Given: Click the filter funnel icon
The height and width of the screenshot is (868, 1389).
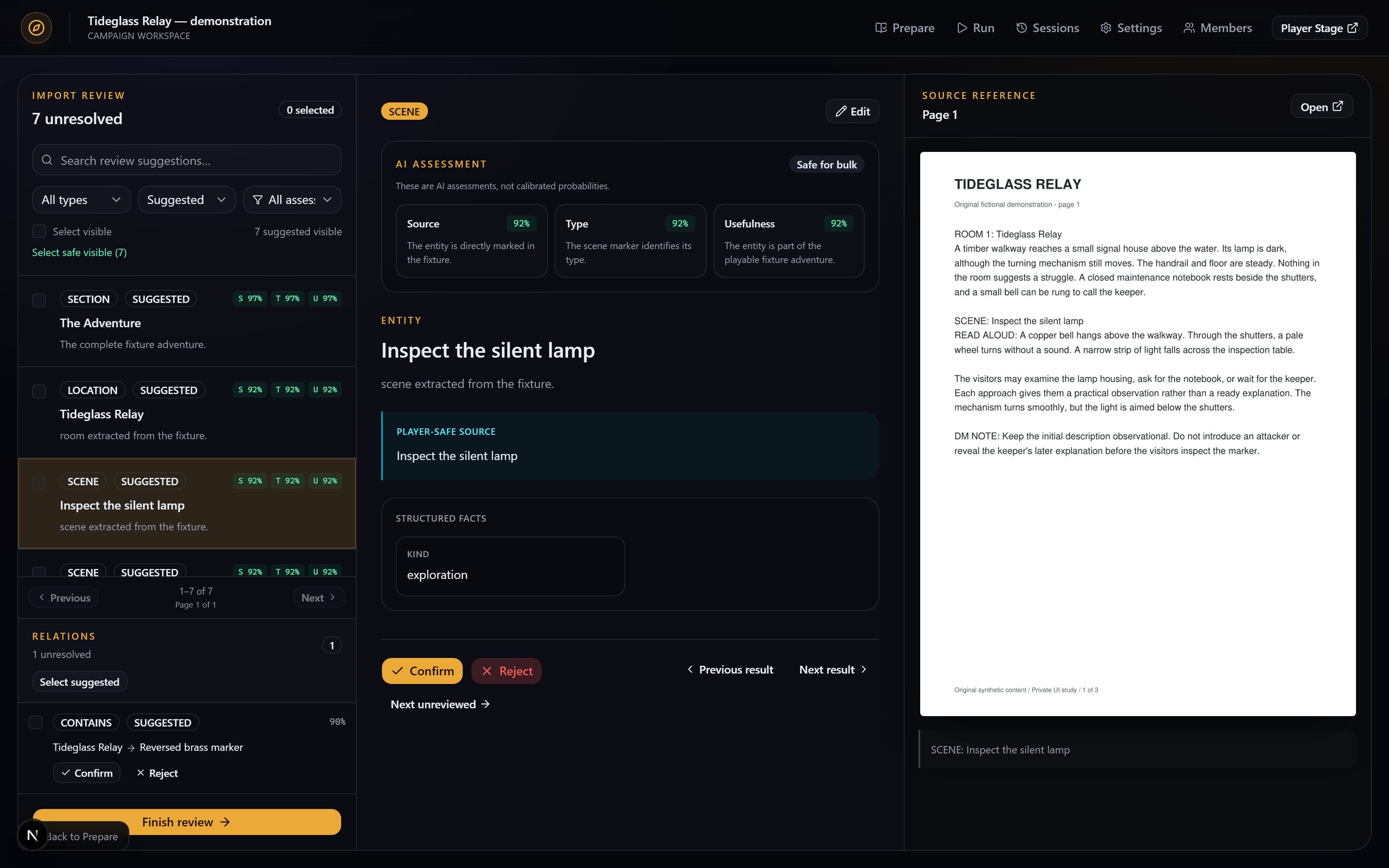Looking at the screenshot, I should click(258, 200).
